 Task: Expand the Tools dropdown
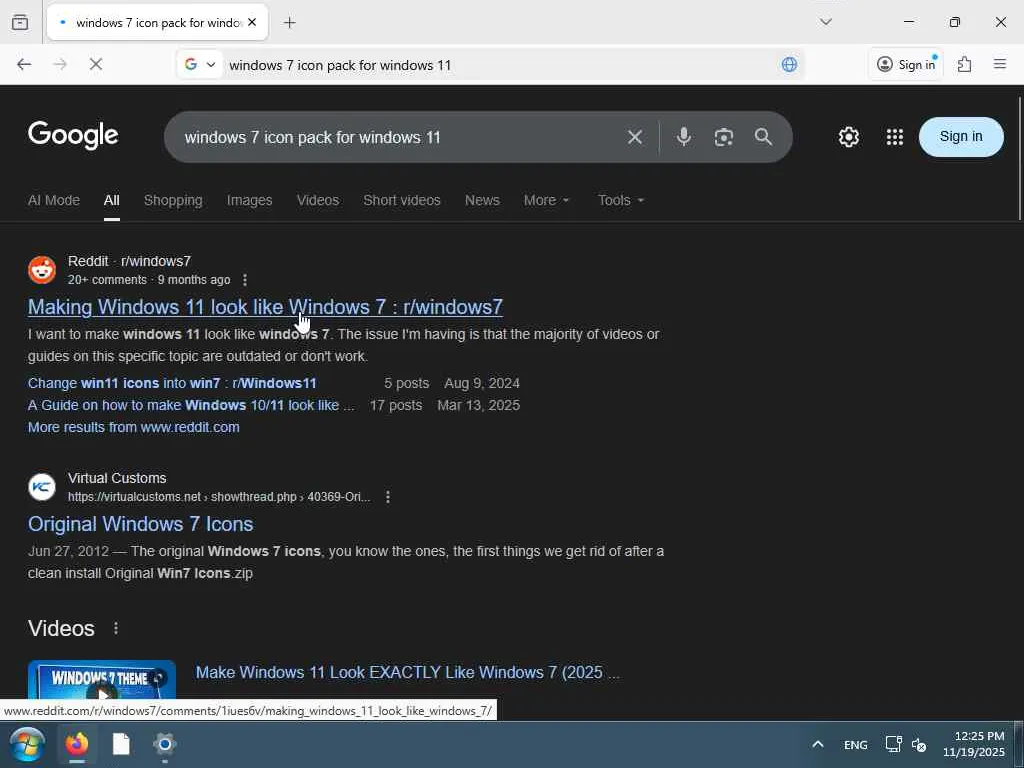click(620, 200)
